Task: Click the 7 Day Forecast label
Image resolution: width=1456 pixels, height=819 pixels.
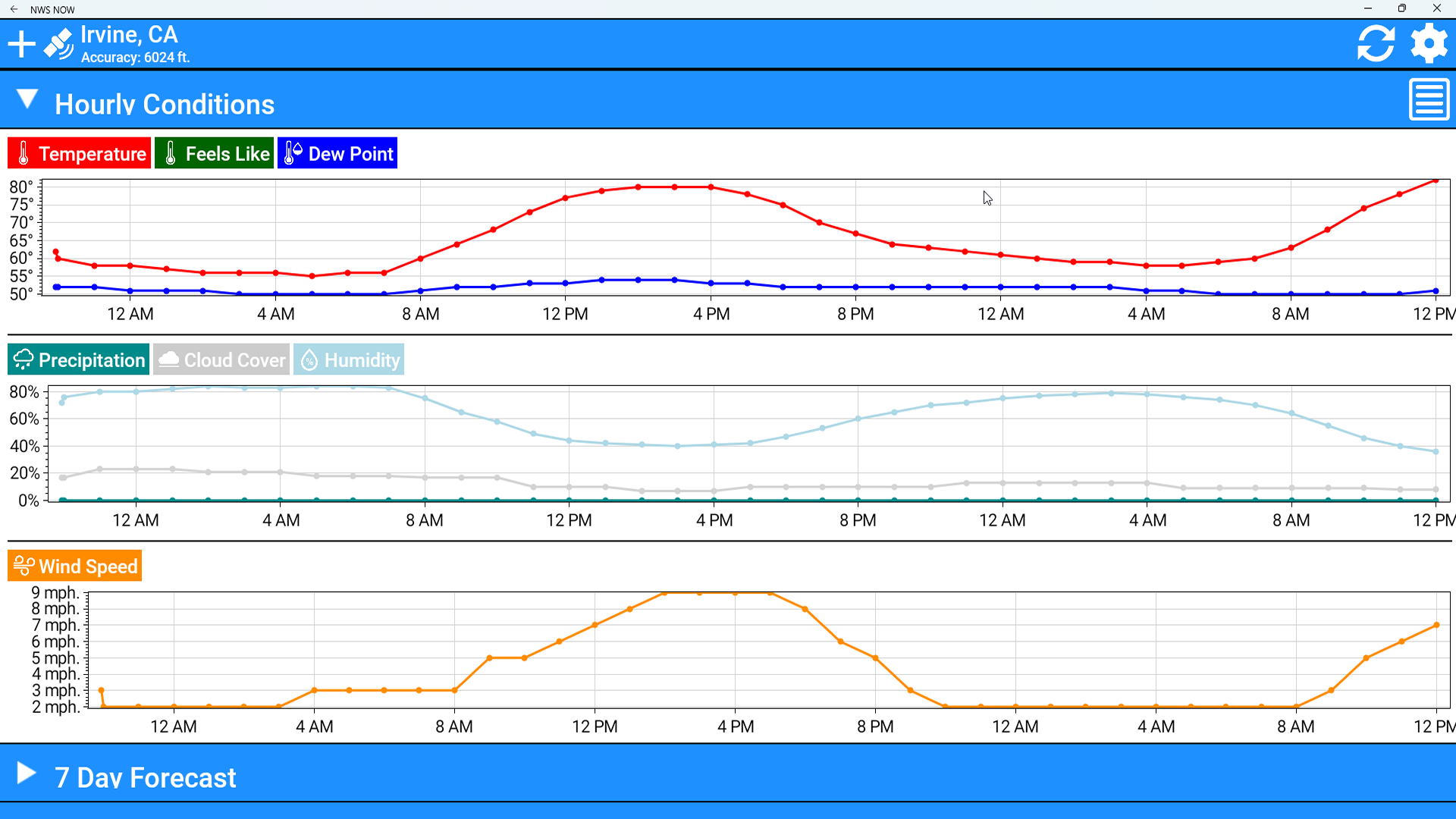Action: 145,777
